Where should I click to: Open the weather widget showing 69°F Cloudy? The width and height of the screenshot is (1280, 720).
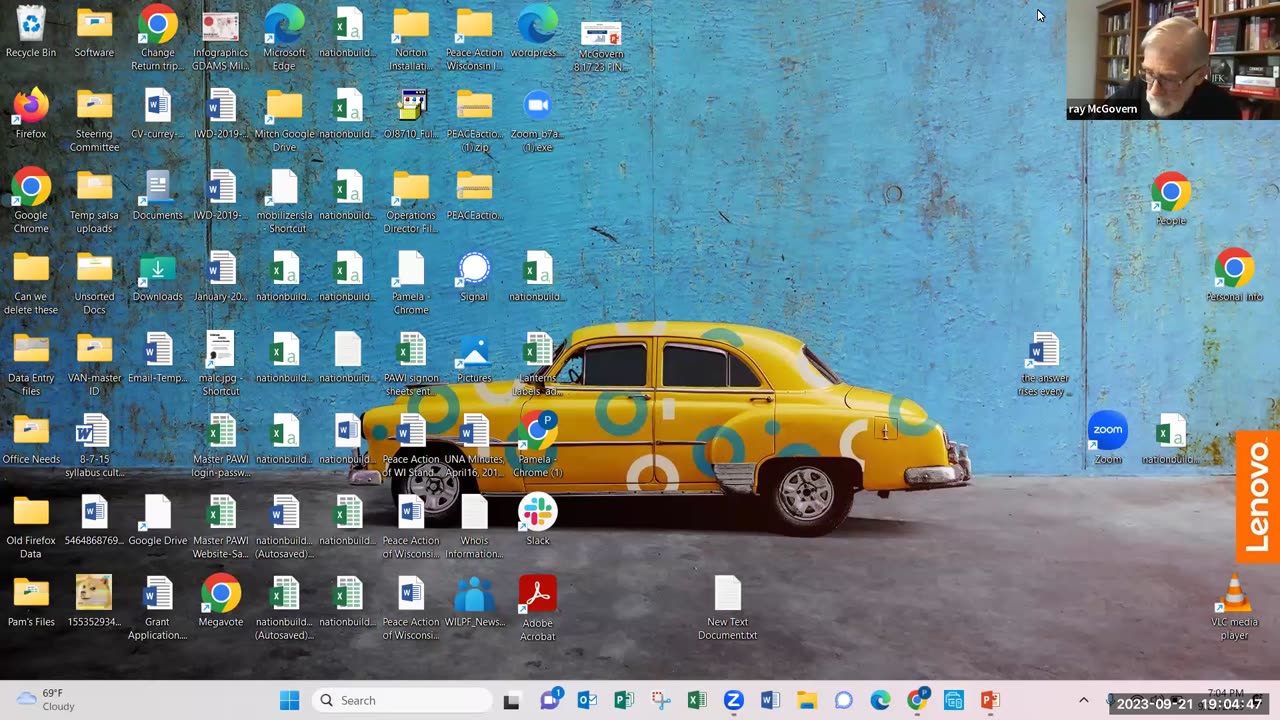point(46,700)
